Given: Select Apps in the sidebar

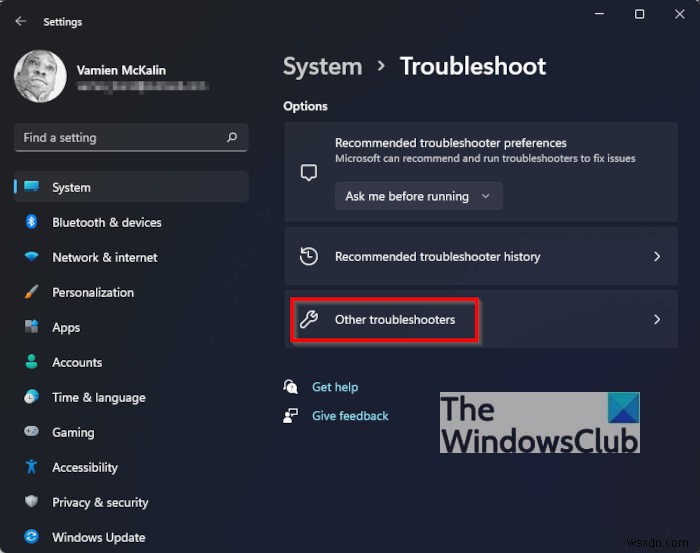Looking at the screenshot, I should (66, 327).
